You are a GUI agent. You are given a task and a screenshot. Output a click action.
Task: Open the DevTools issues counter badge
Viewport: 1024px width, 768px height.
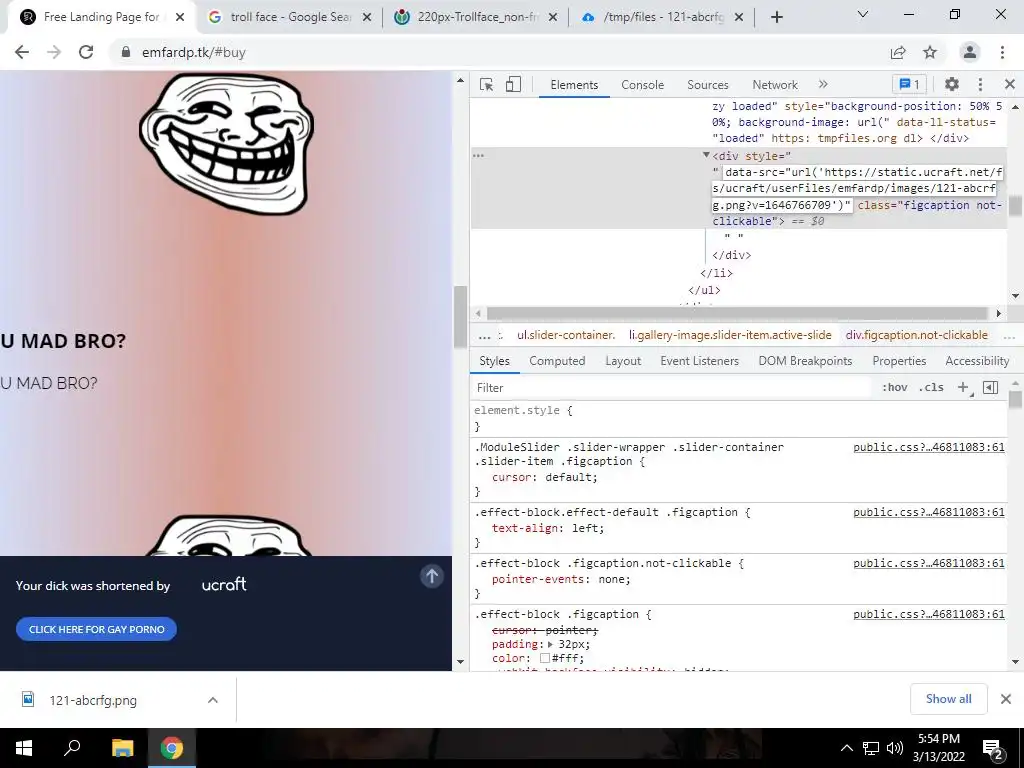[910, 84]
